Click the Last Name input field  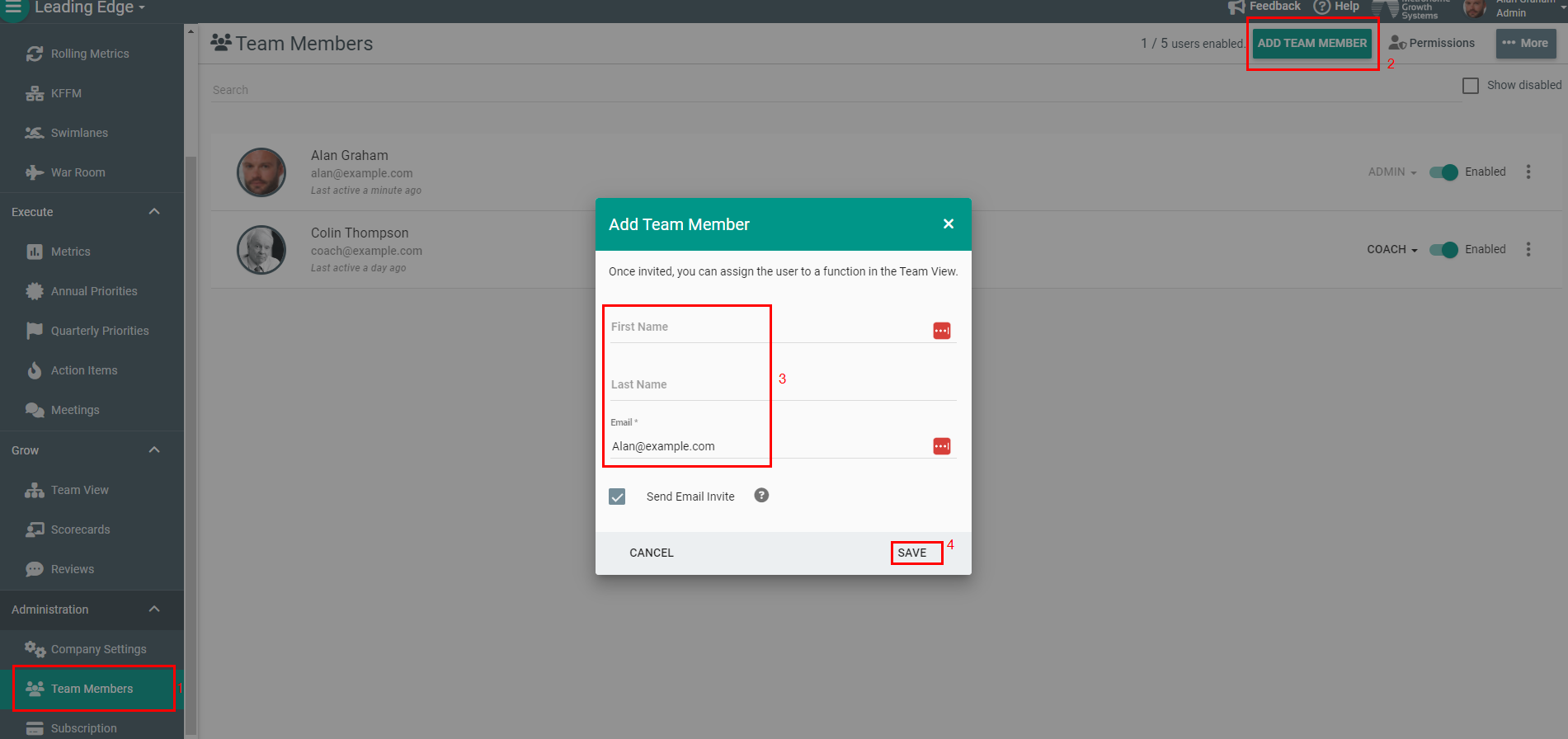[x=782, y=385]
